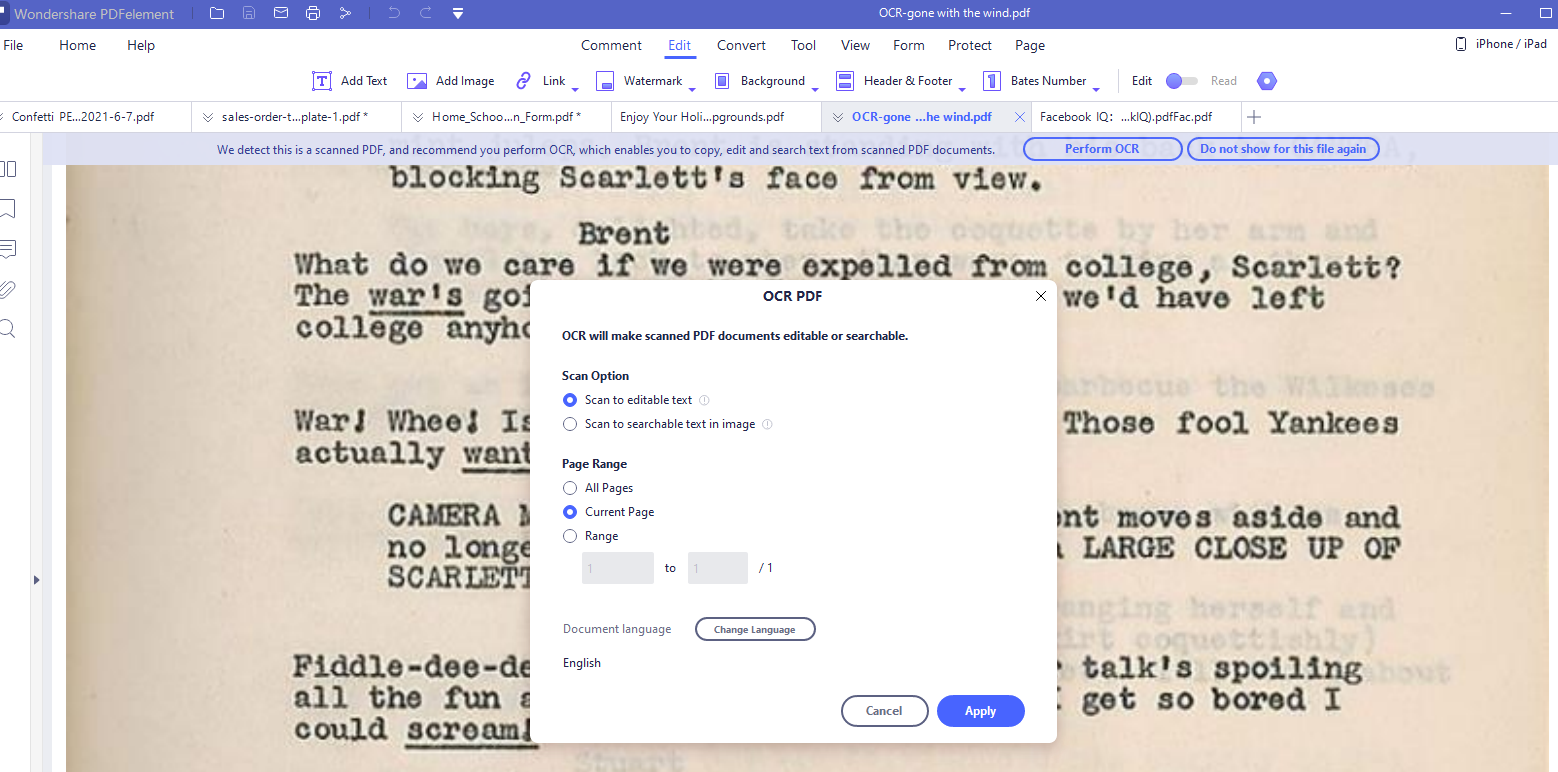Select Scan to editable text option

click(x=570, y=400)
